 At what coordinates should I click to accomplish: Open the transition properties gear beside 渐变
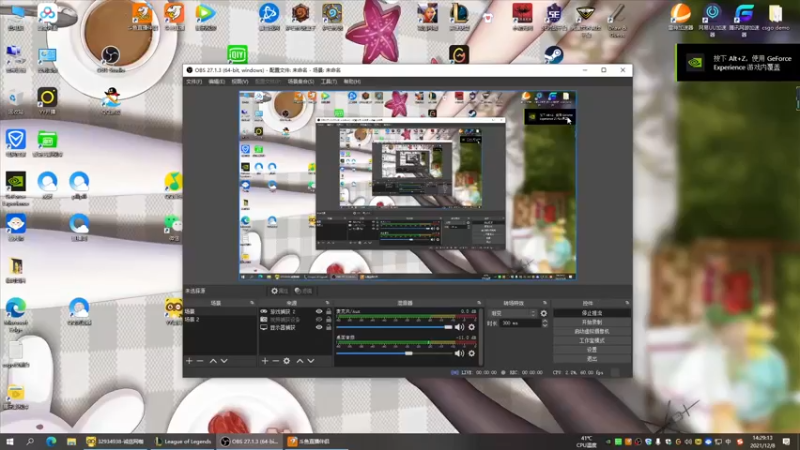pyautogui.click(x=543, y=313)
